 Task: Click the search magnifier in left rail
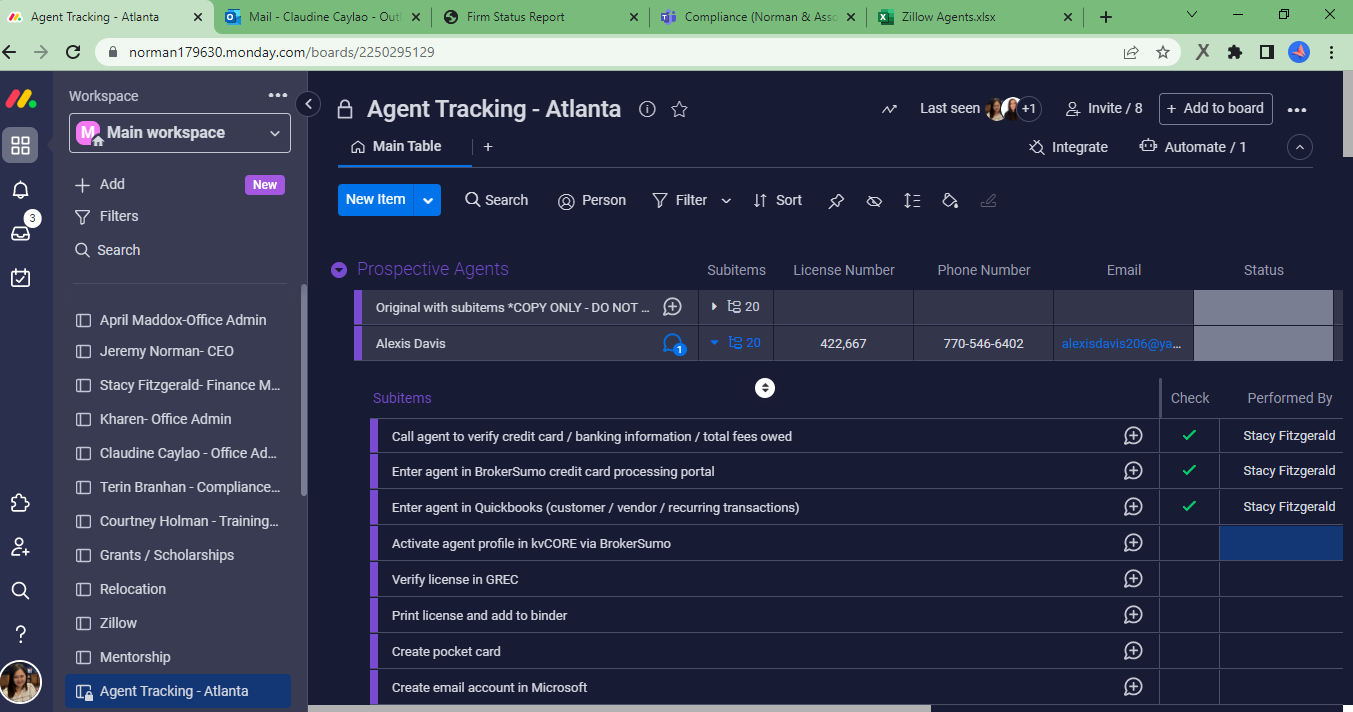tap(20, 591)
